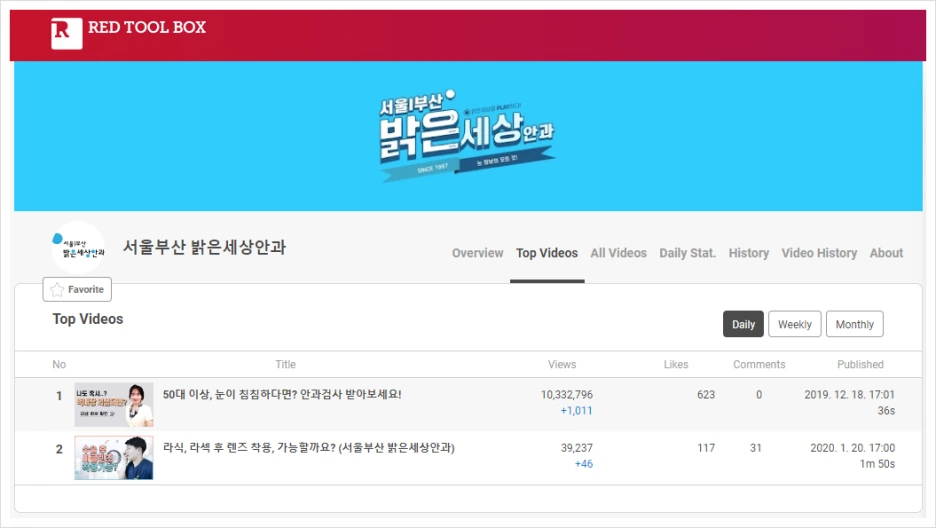Viewport: 936px width, 528px height.
Task: Open the History tab
Action: (x=749, y=253)
